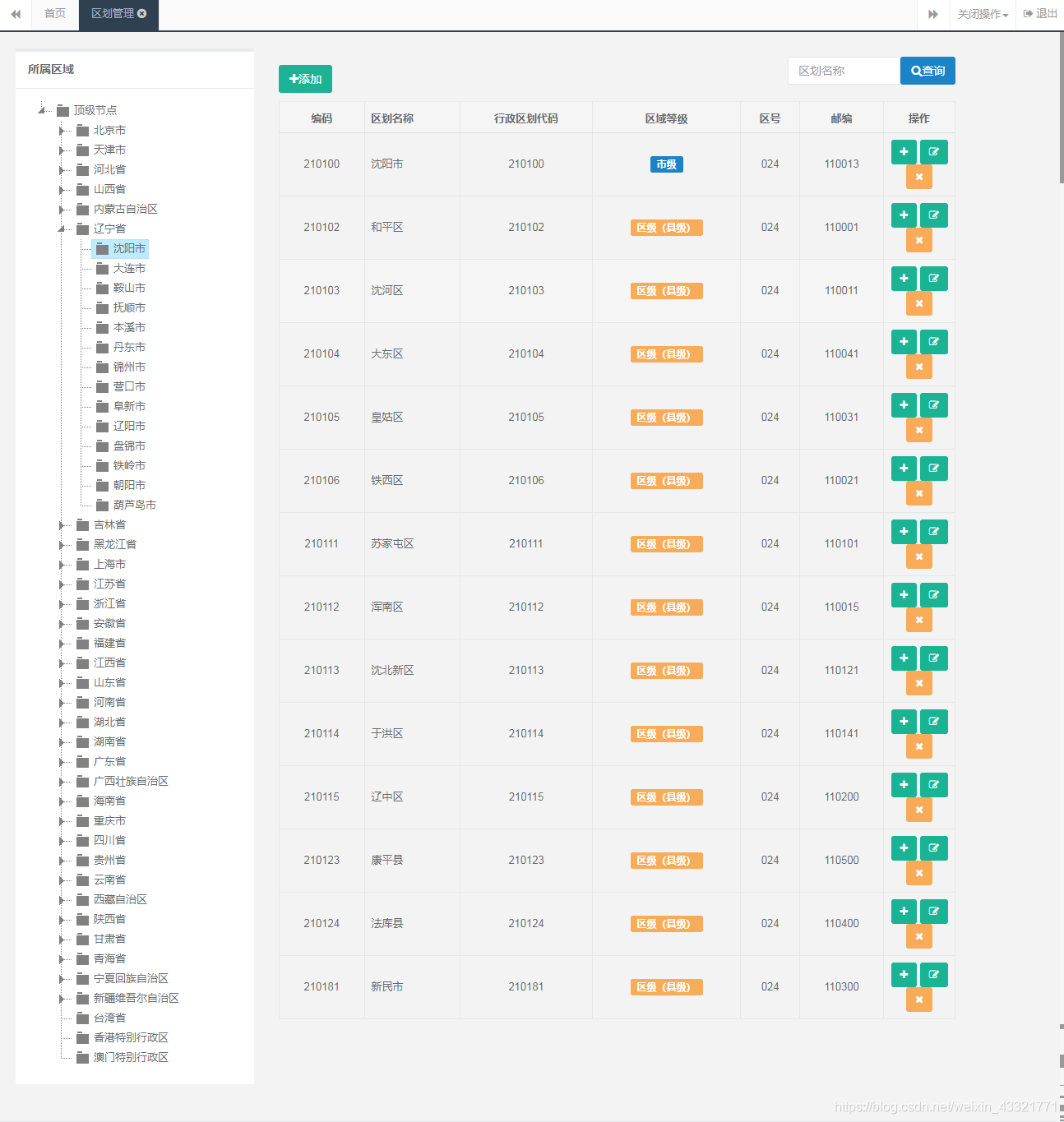1064x1122 pixels.
Task: Select 沈阳市 in the region tree
Action: pyautogui.click(x=129, y=249)
